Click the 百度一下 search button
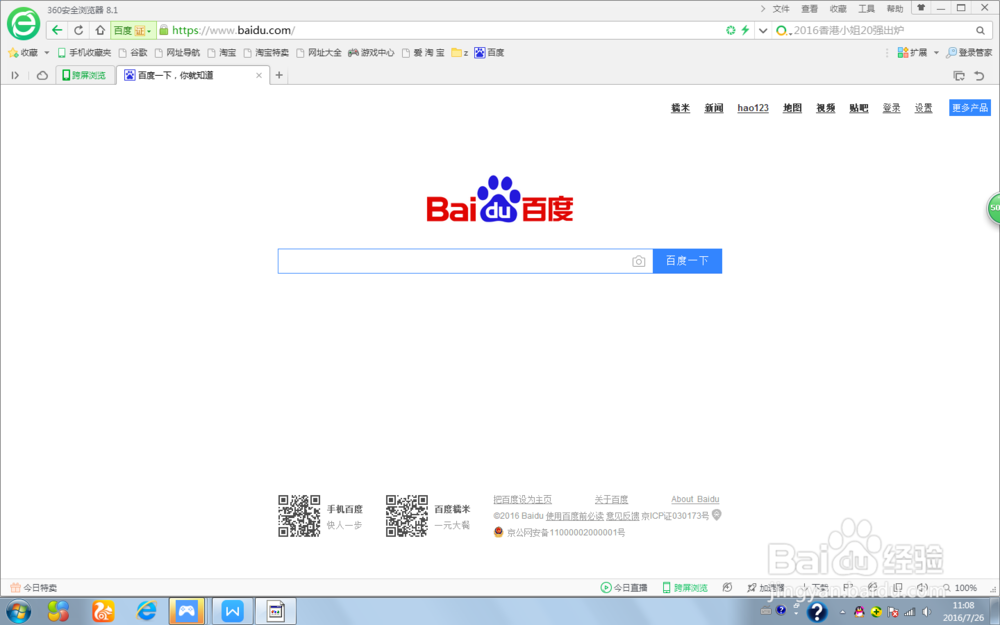The width and height of the screenshot is (1000, 625). (687, 260)
